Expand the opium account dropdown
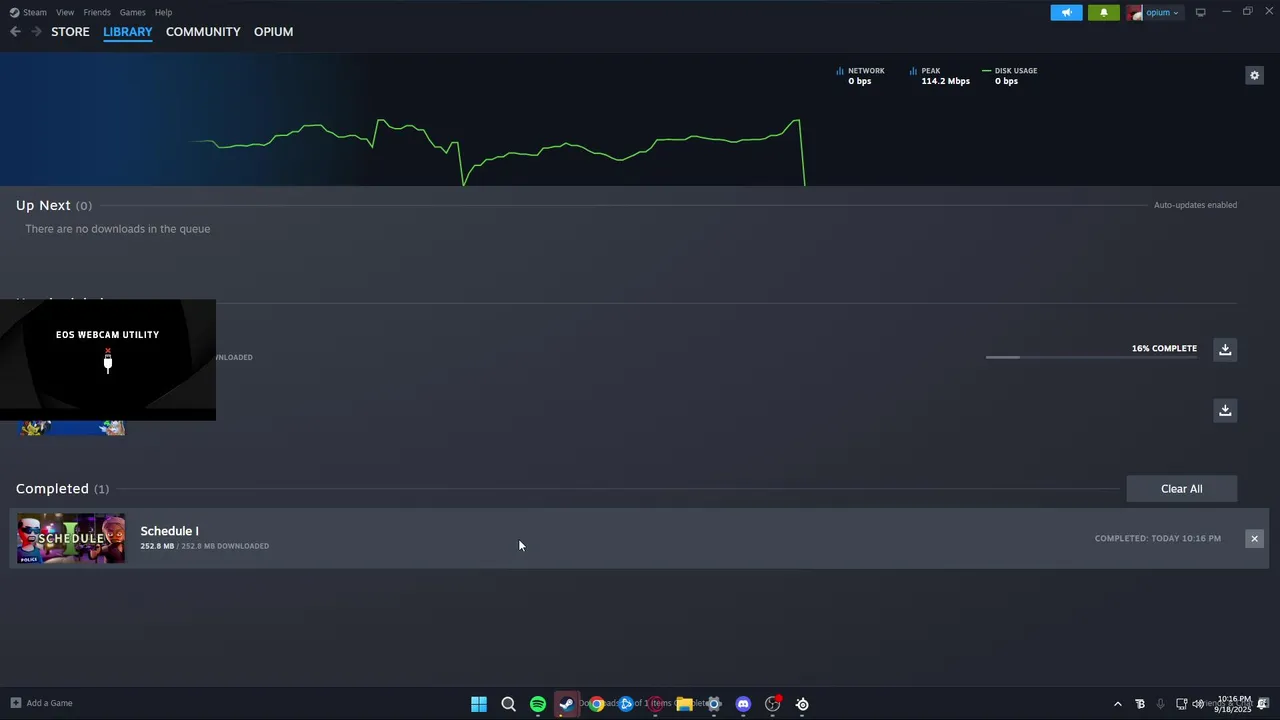1280x720 pixels. (x=1154, y=12)
